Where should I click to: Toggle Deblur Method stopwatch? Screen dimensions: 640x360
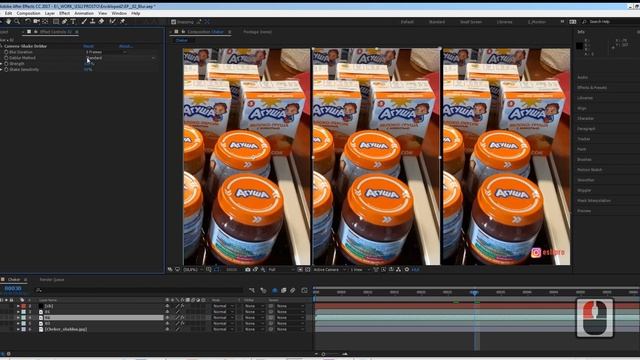pyautogui.click(x=6, y=58)
